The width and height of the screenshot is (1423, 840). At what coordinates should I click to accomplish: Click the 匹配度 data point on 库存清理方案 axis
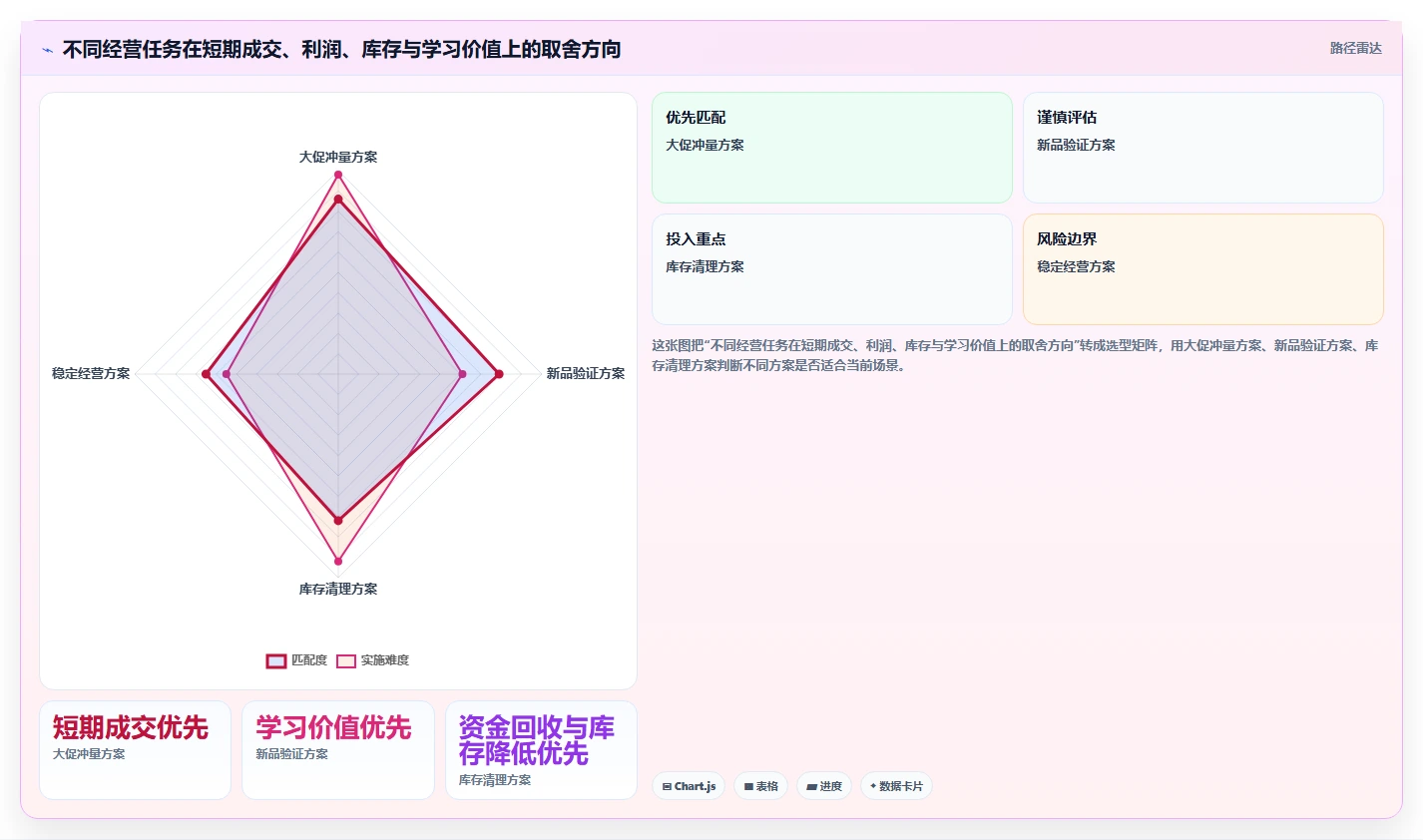(x=338, y=521)
